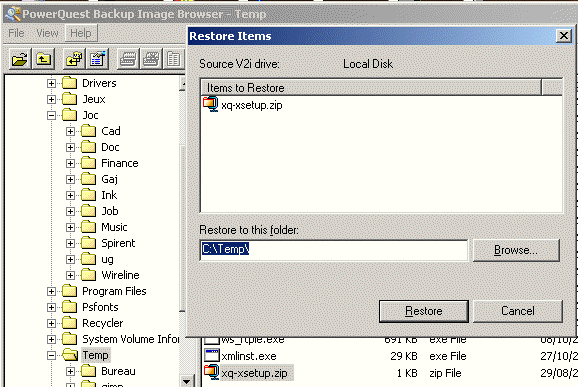Click the zip File type cell

445,373
